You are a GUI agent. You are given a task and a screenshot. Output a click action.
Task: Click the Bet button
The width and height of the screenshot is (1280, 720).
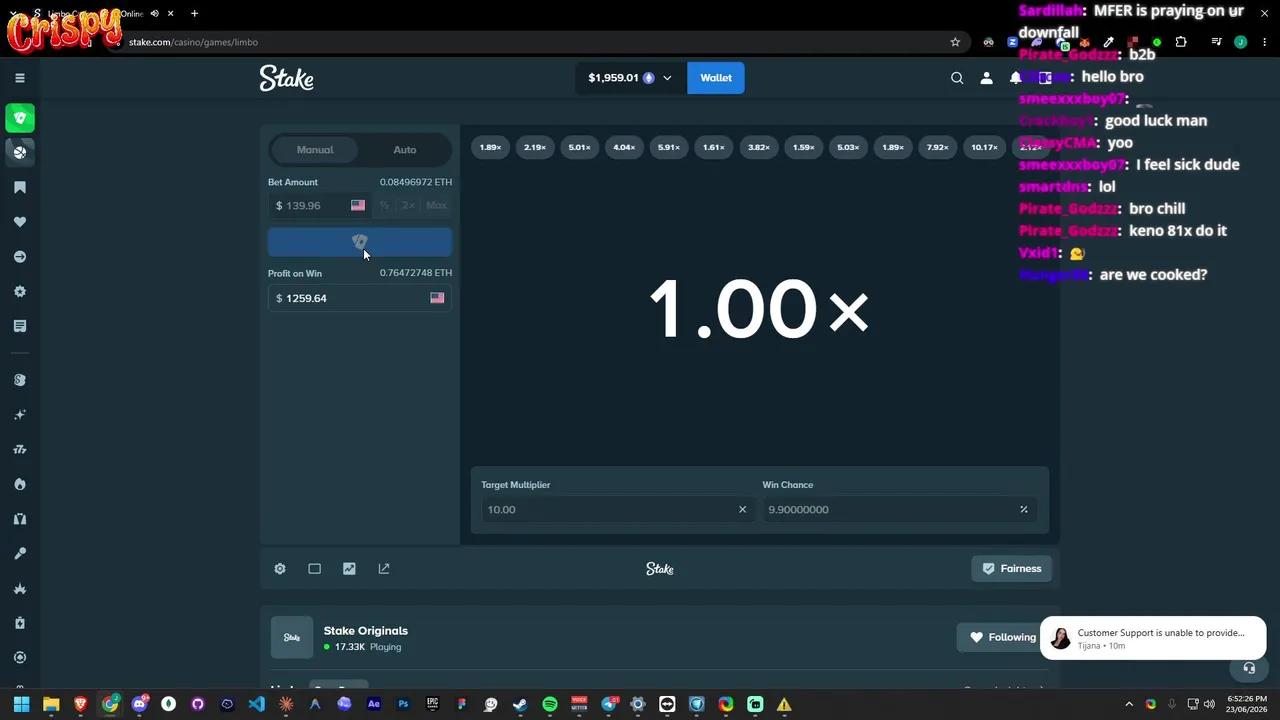360,242
